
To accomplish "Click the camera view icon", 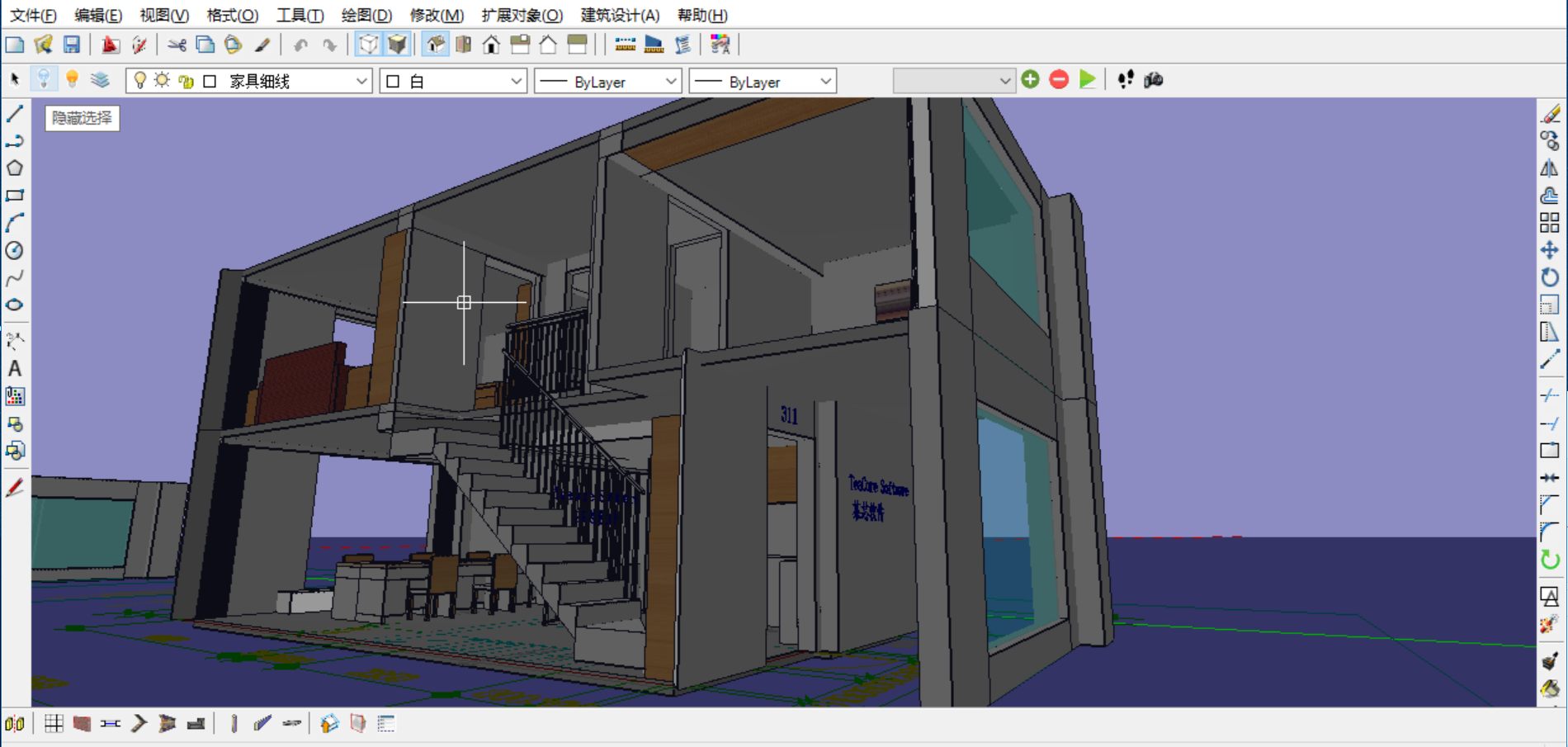I will [1154, 79].
